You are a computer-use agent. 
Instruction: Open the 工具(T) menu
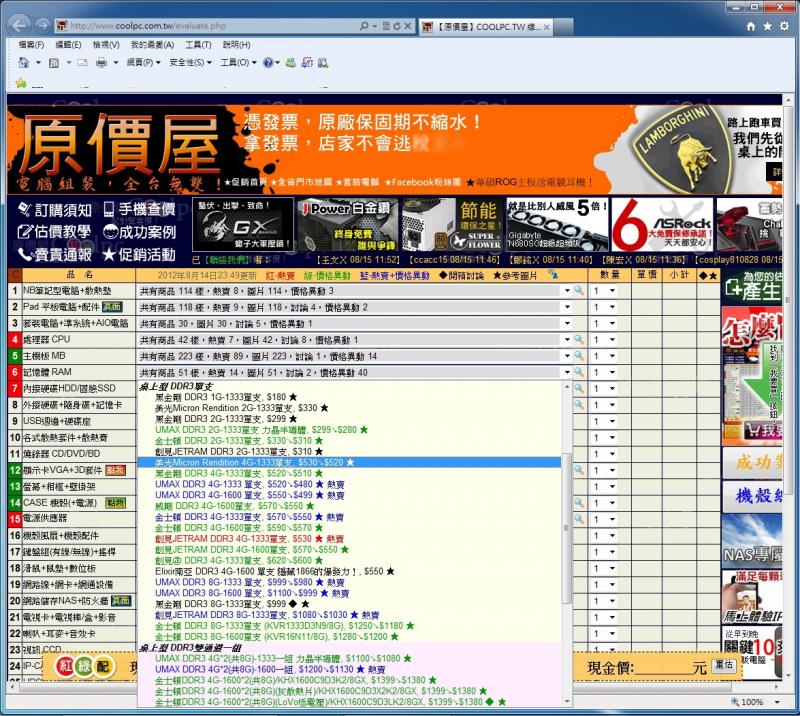(x=198, y=45)
